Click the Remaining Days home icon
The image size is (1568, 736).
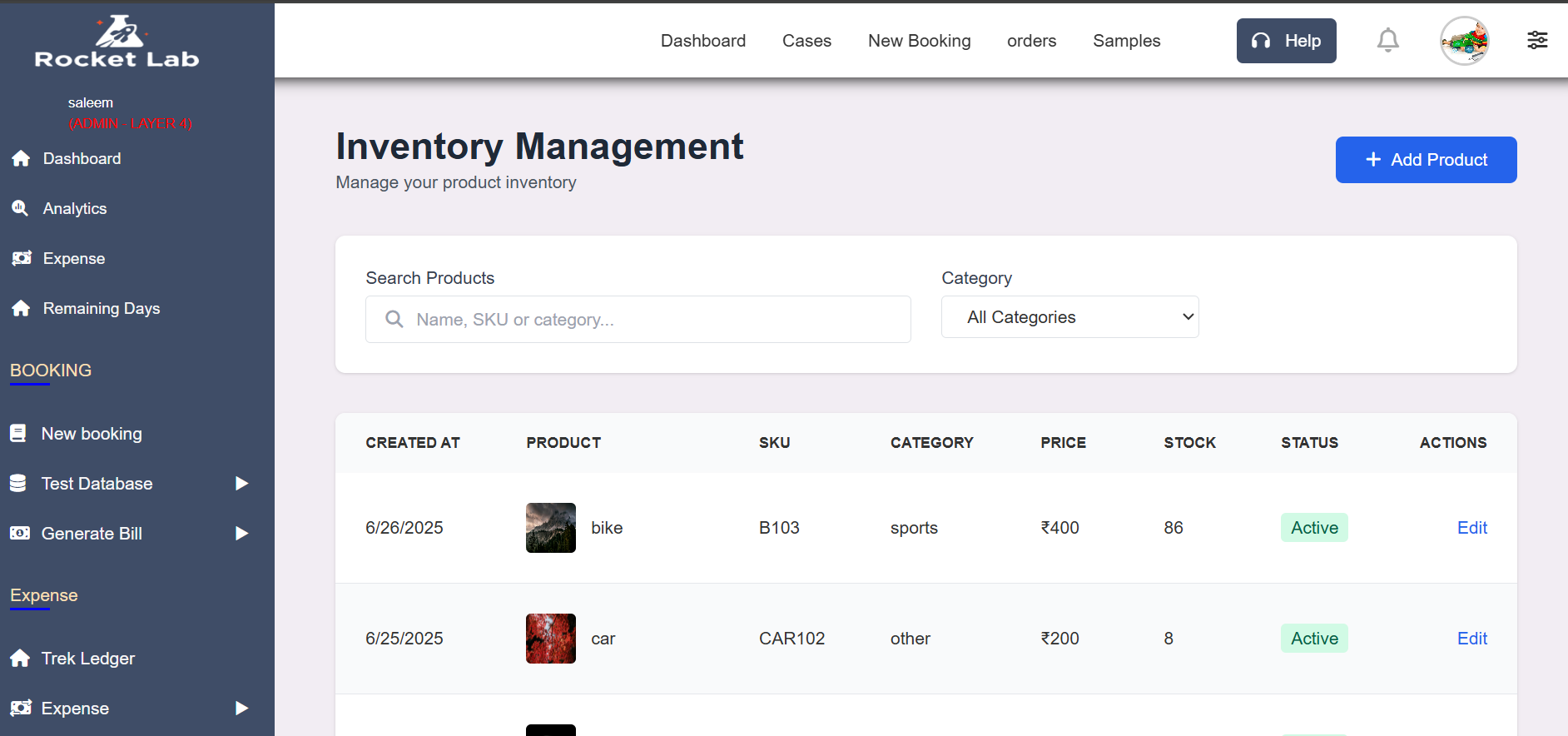pyautogui.click(x=21, y=308)
